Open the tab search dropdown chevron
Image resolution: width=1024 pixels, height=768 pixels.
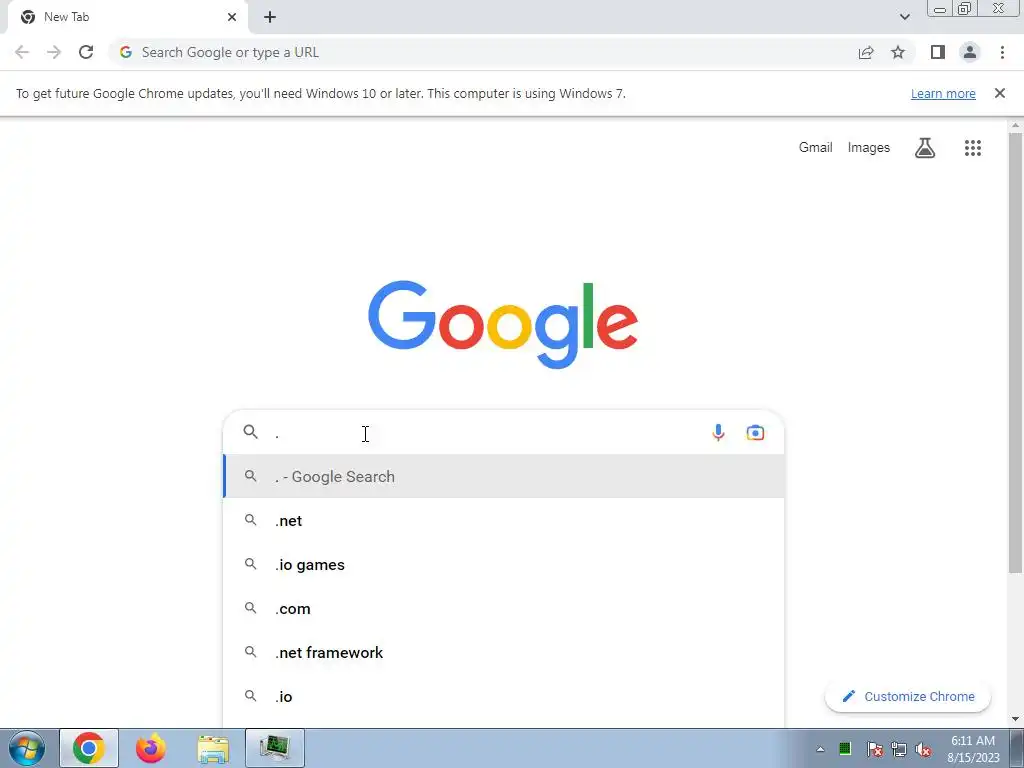(904, 17)
